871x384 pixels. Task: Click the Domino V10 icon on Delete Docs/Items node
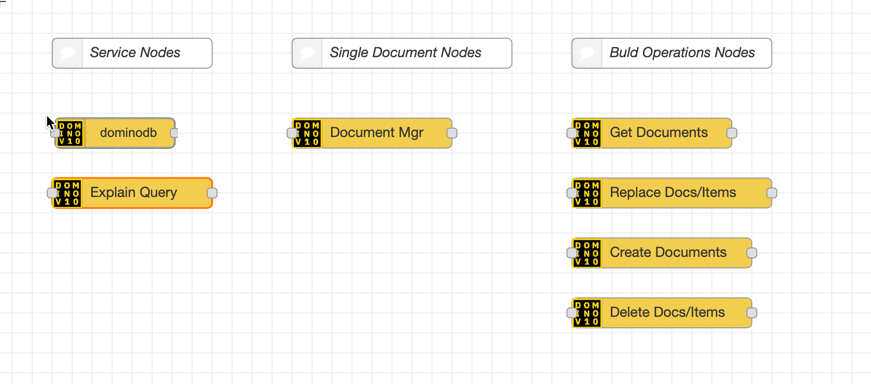click(x=588, y=313)
